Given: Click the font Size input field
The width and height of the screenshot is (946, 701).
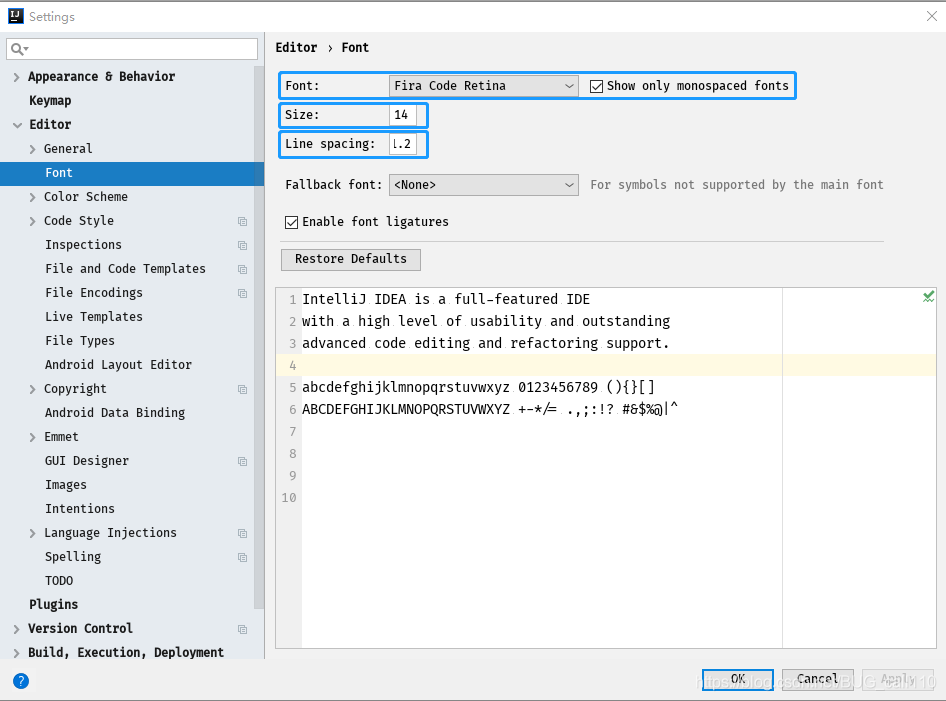Looking at the screenshot, I should click(404, 114).
